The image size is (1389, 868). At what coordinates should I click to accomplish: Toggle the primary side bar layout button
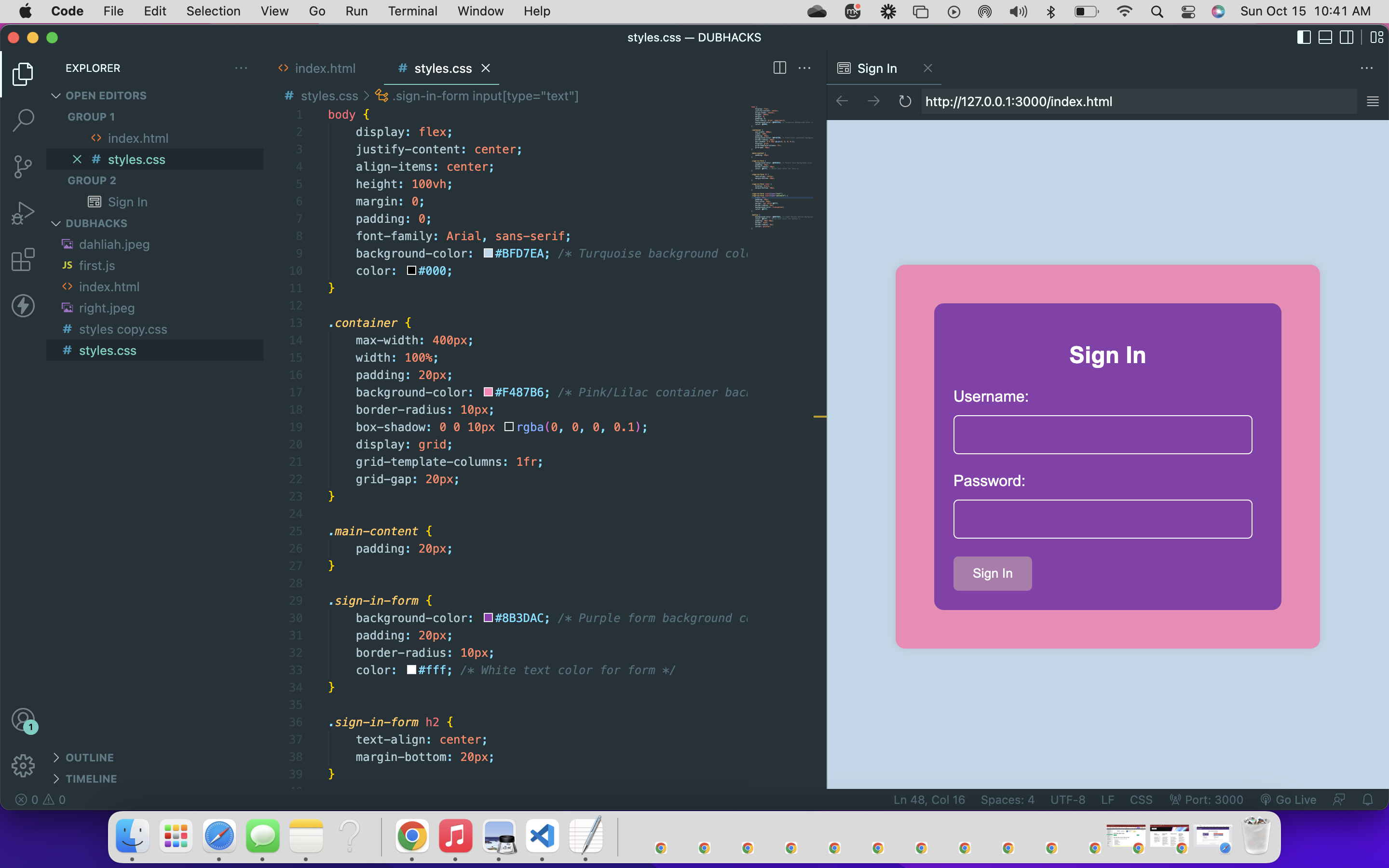click(x=1304, y=37)
